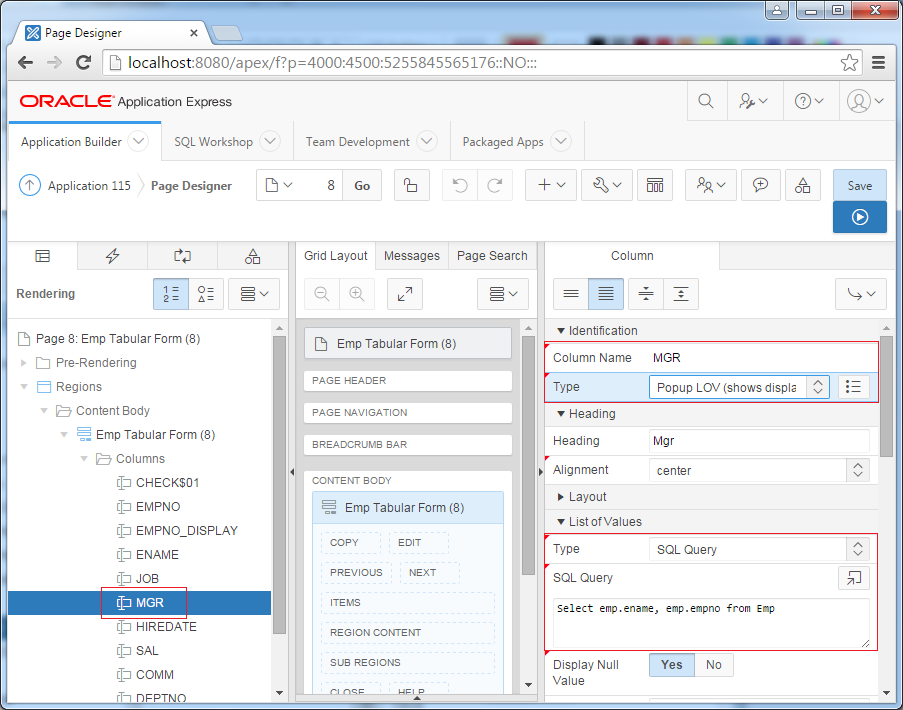
Task: Click the Save button
Action: [860, 185]
